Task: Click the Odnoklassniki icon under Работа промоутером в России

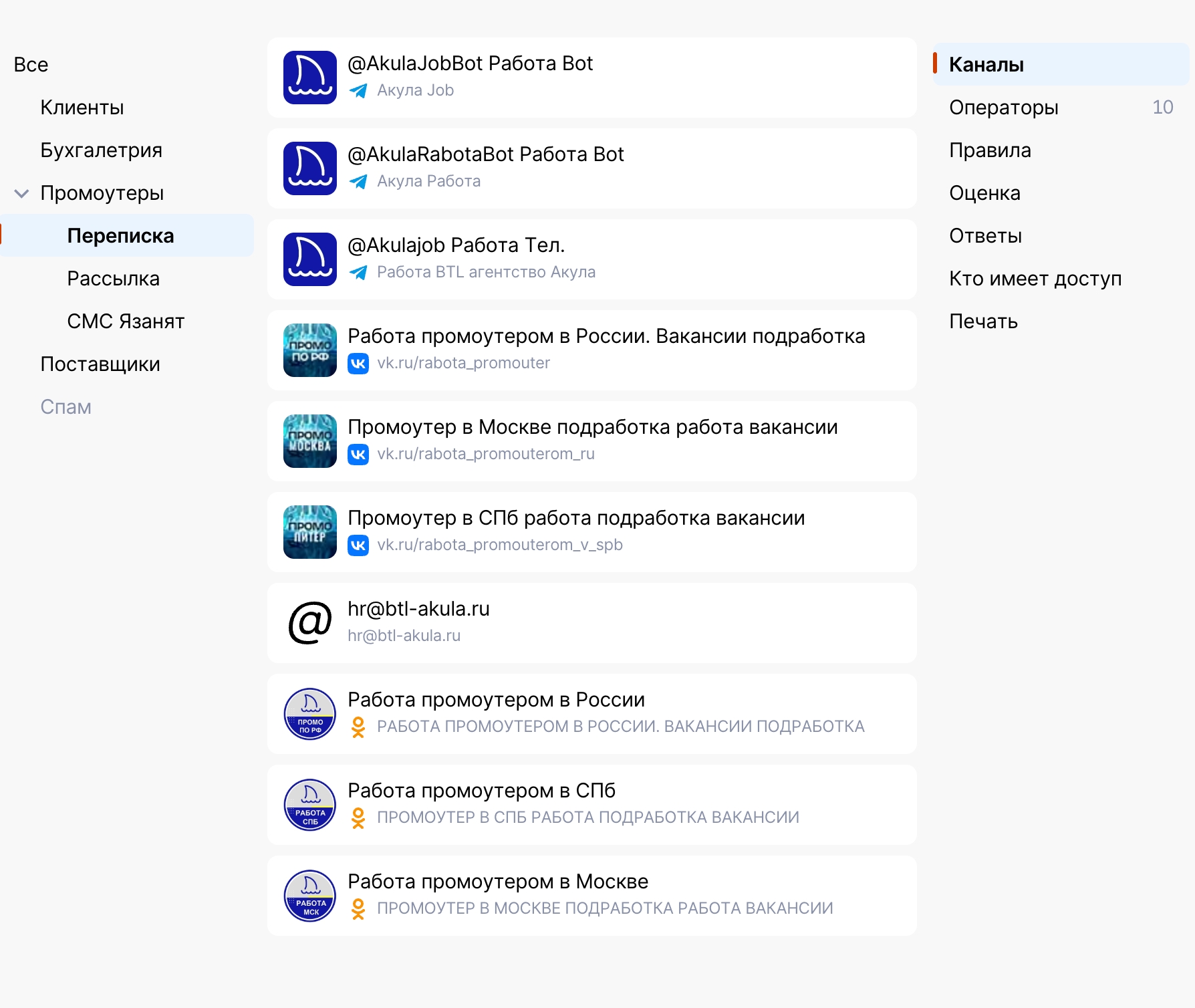Action: (358, 727)
